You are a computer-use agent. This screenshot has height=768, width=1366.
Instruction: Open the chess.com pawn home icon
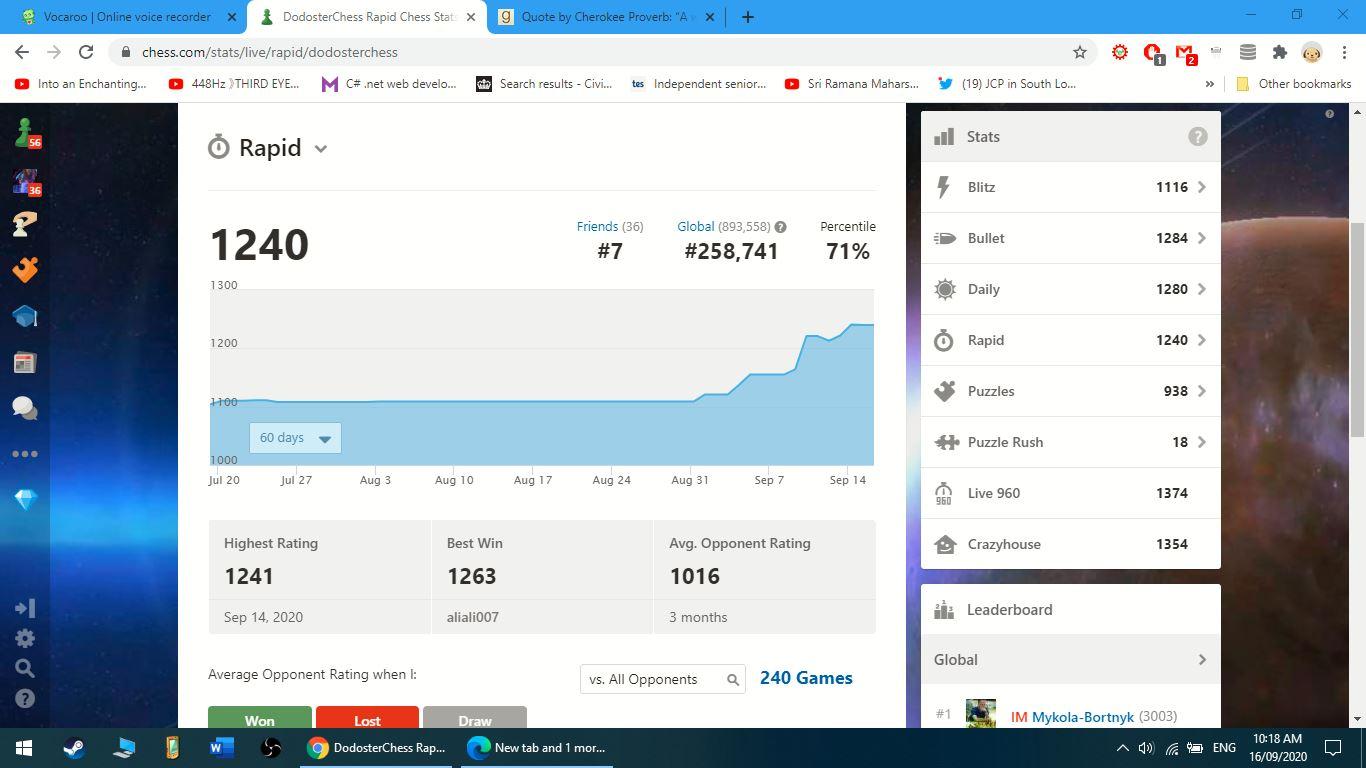(25, 131)
